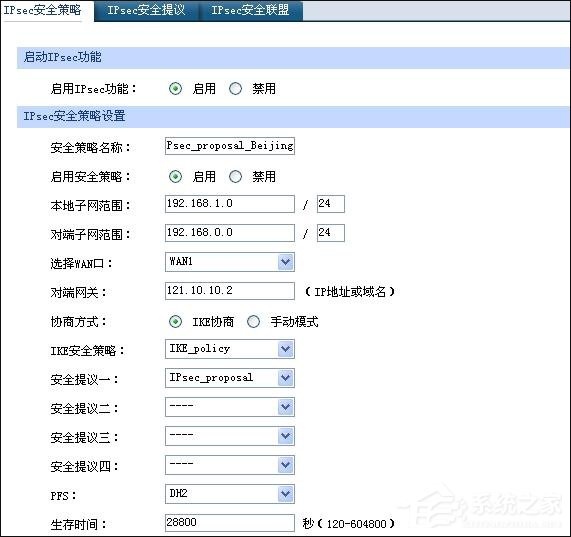The width and height of the screenshot is (571, 537).
Task: Click the 对端子网范围 IP address field
Action: pos(230,233)
